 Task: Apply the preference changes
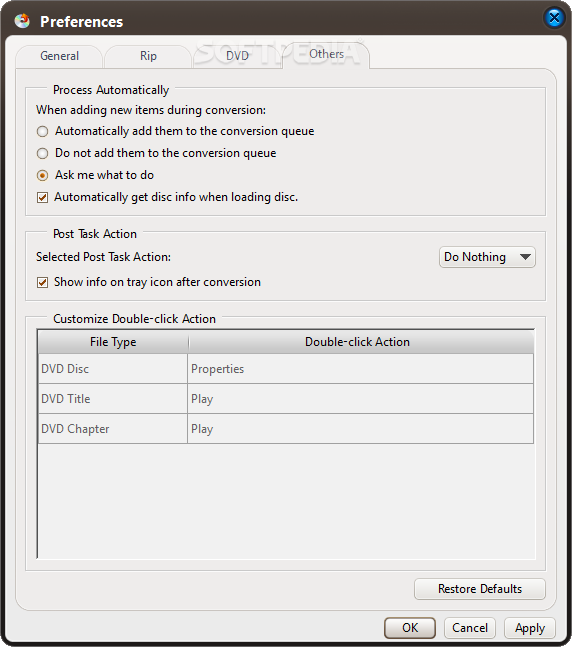[529, 628]
